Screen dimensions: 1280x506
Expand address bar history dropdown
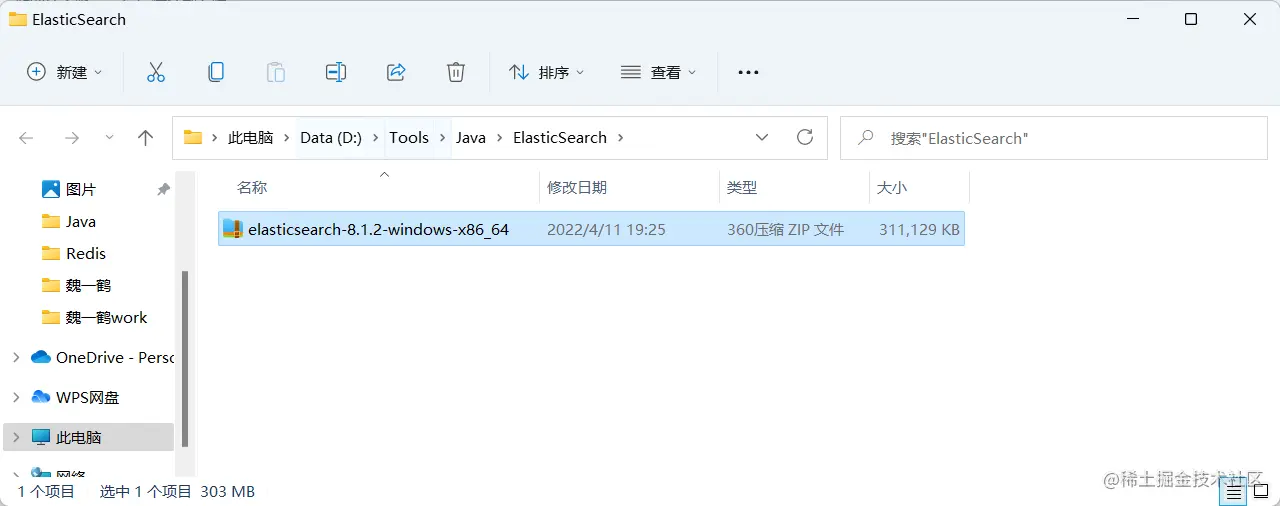pos(762,138)
